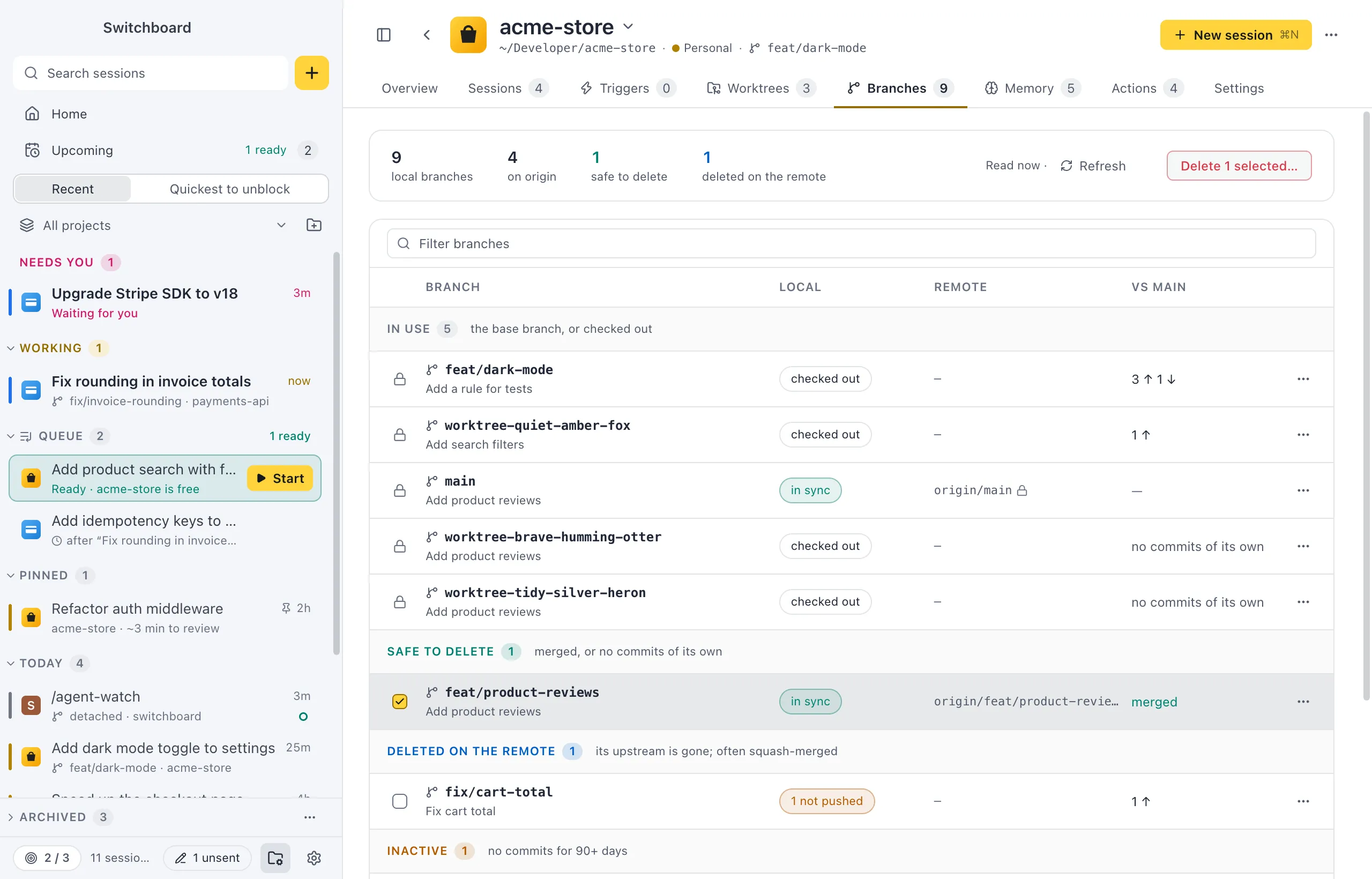Image resolution: width=1372 pixels, height=879 pixels.
Task: Open settings gear in bottom bar
Action: point(314,858)
